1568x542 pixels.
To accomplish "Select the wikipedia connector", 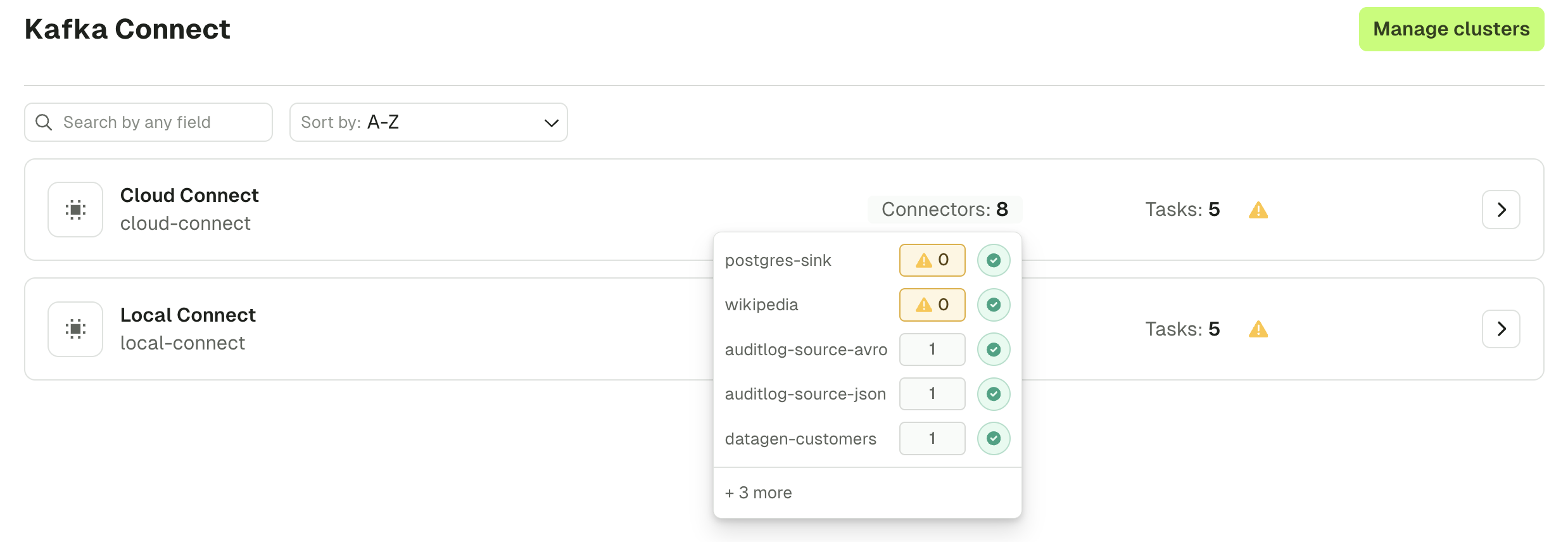I will tap(761, 305).
